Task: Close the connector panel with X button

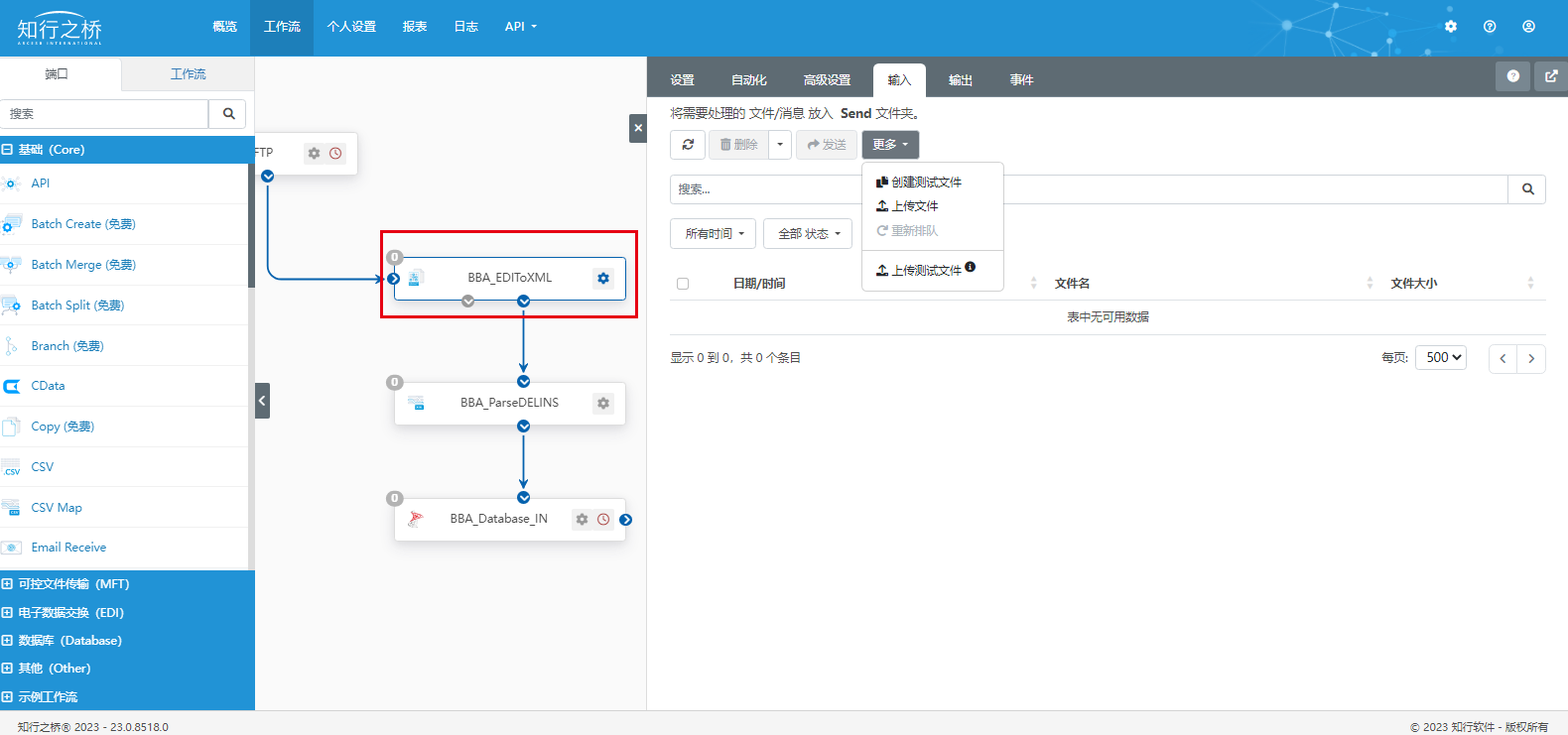Action: 638,128
